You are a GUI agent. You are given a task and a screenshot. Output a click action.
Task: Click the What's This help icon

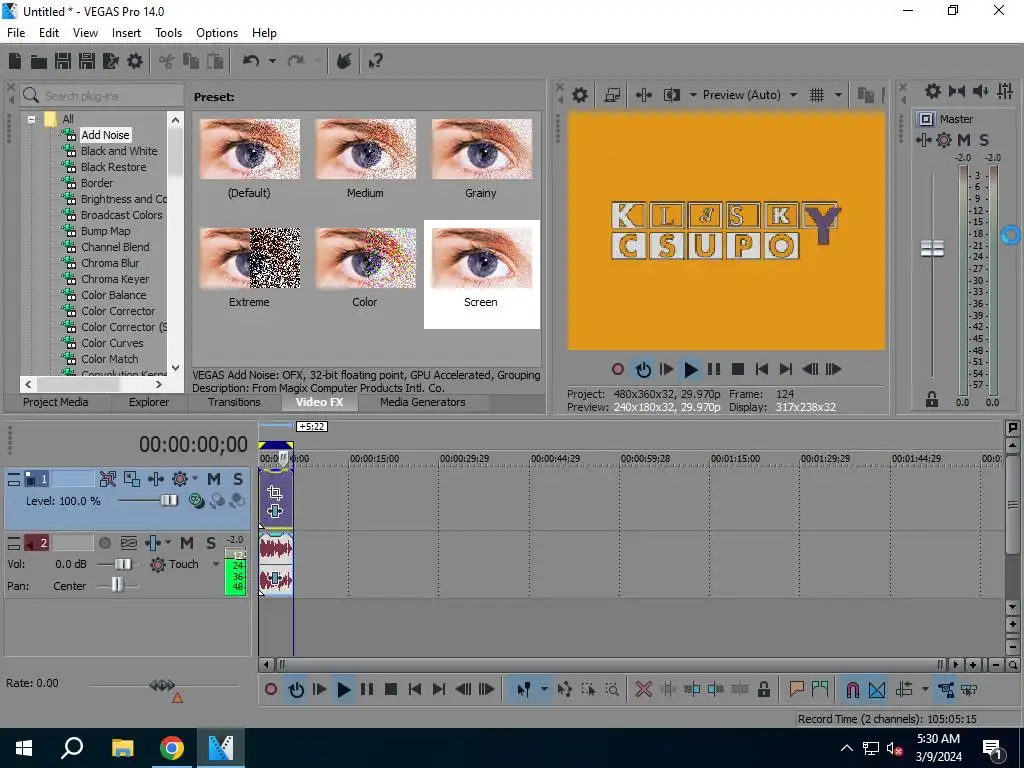click(x=375, y=61)
